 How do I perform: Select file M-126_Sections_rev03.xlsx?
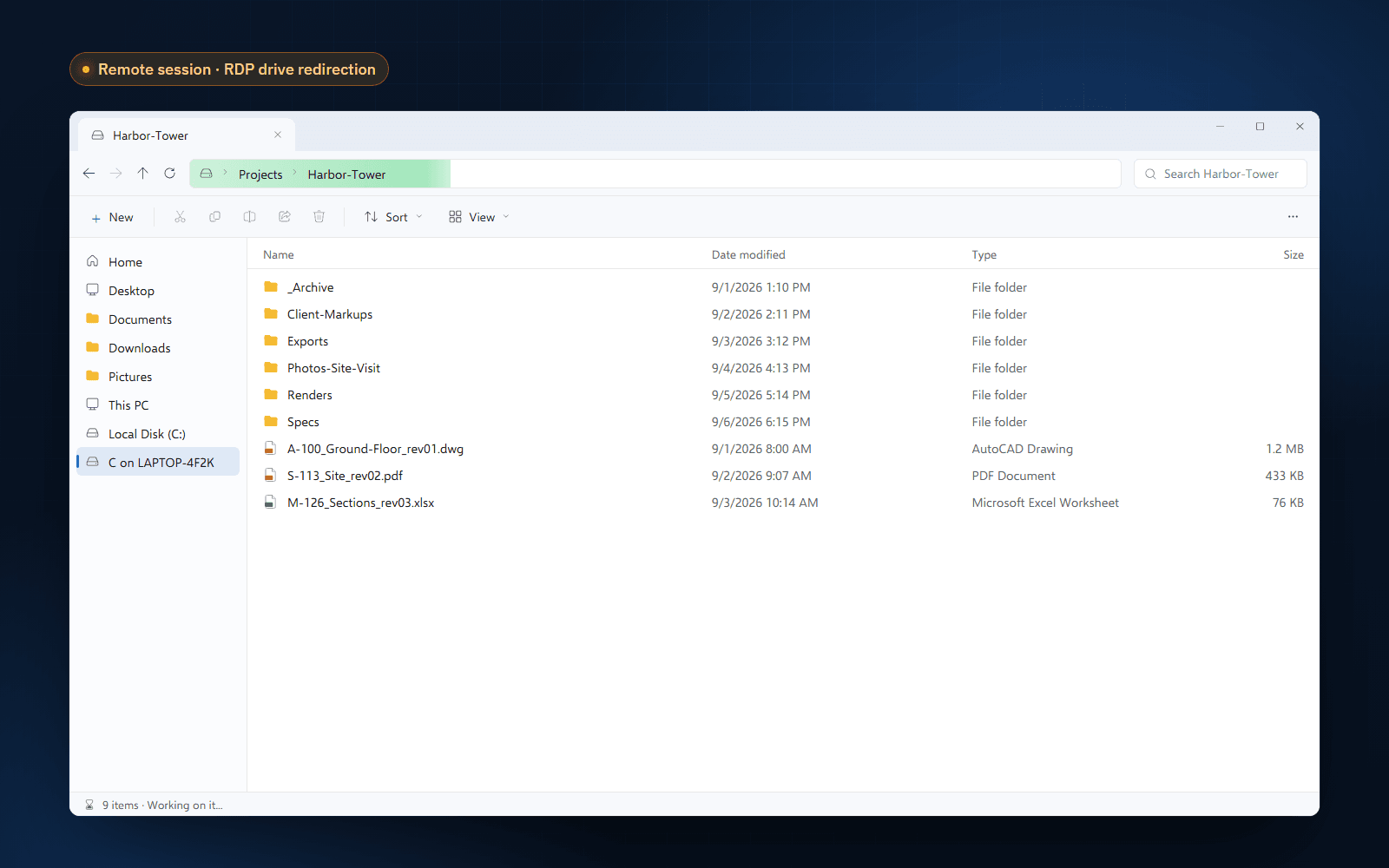783,503
